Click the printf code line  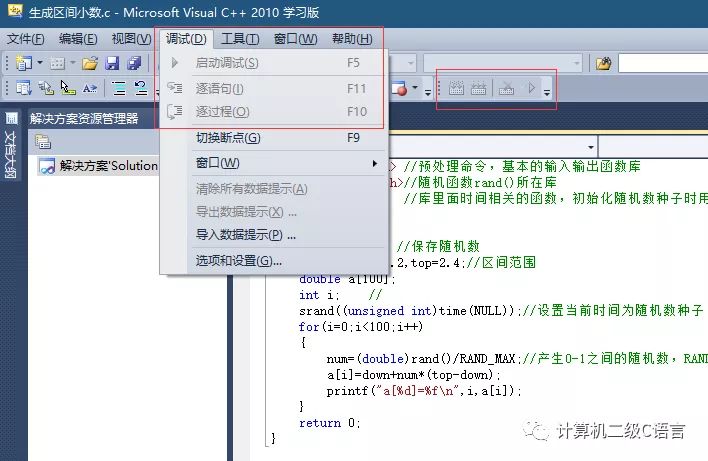pyautogui.click(x=424, y=391)
